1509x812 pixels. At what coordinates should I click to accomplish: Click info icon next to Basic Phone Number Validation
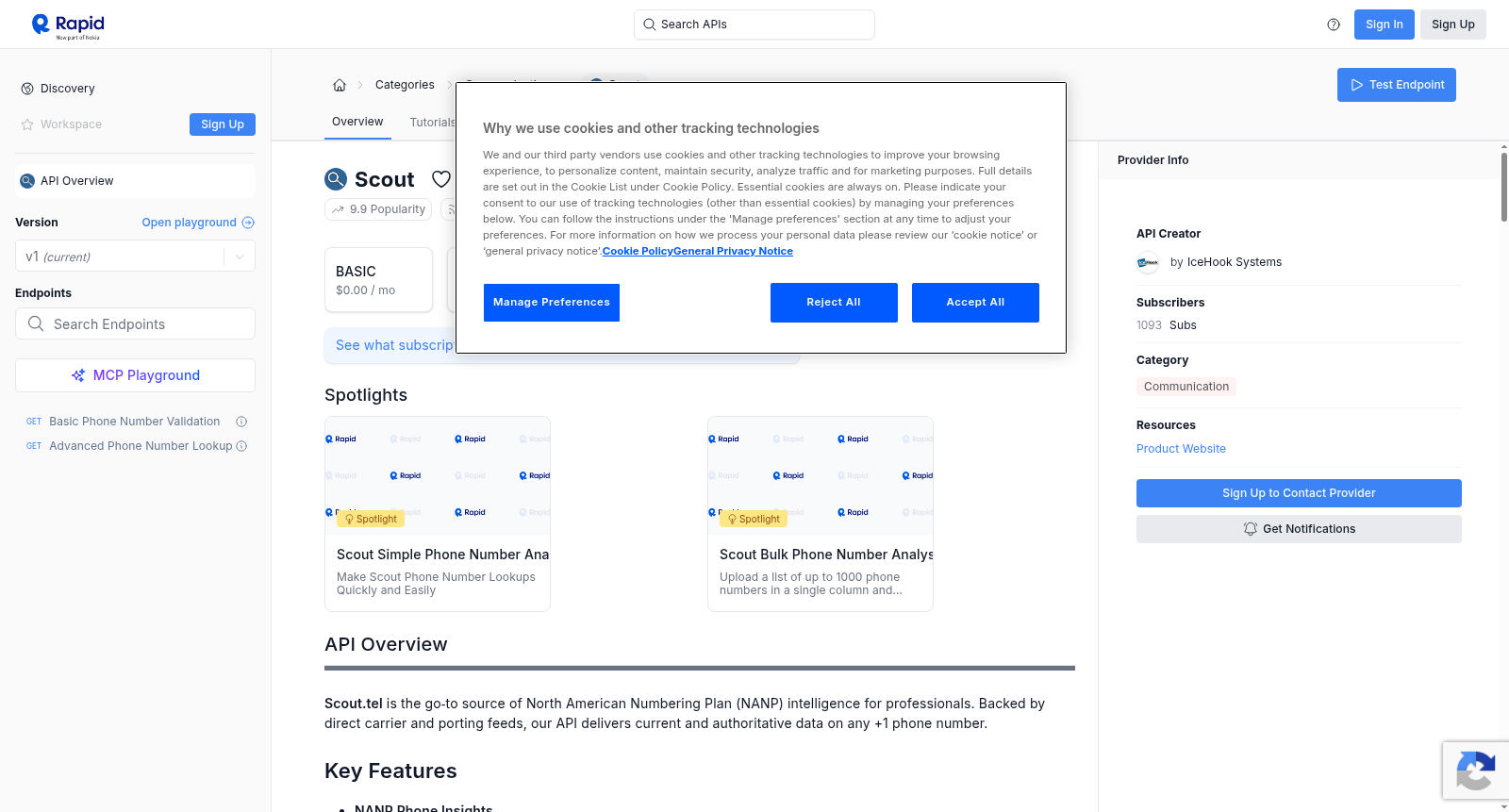click(x=241, y=422)
